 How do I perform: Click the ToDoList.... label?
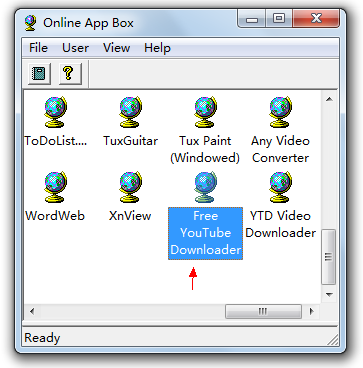pos(55,141)
